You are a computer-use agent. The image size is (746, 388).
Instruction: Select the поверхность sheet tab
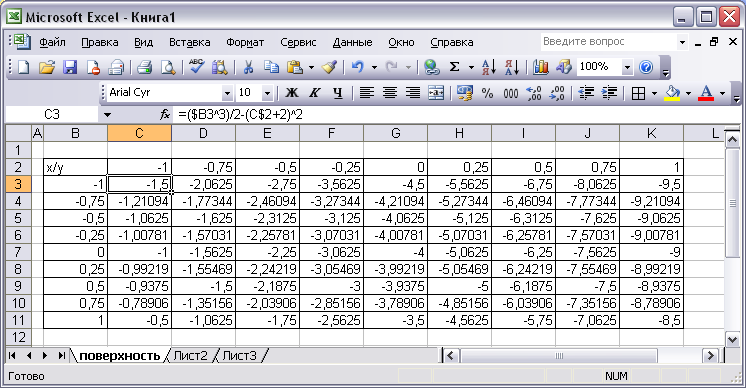(x=119, y=356)
